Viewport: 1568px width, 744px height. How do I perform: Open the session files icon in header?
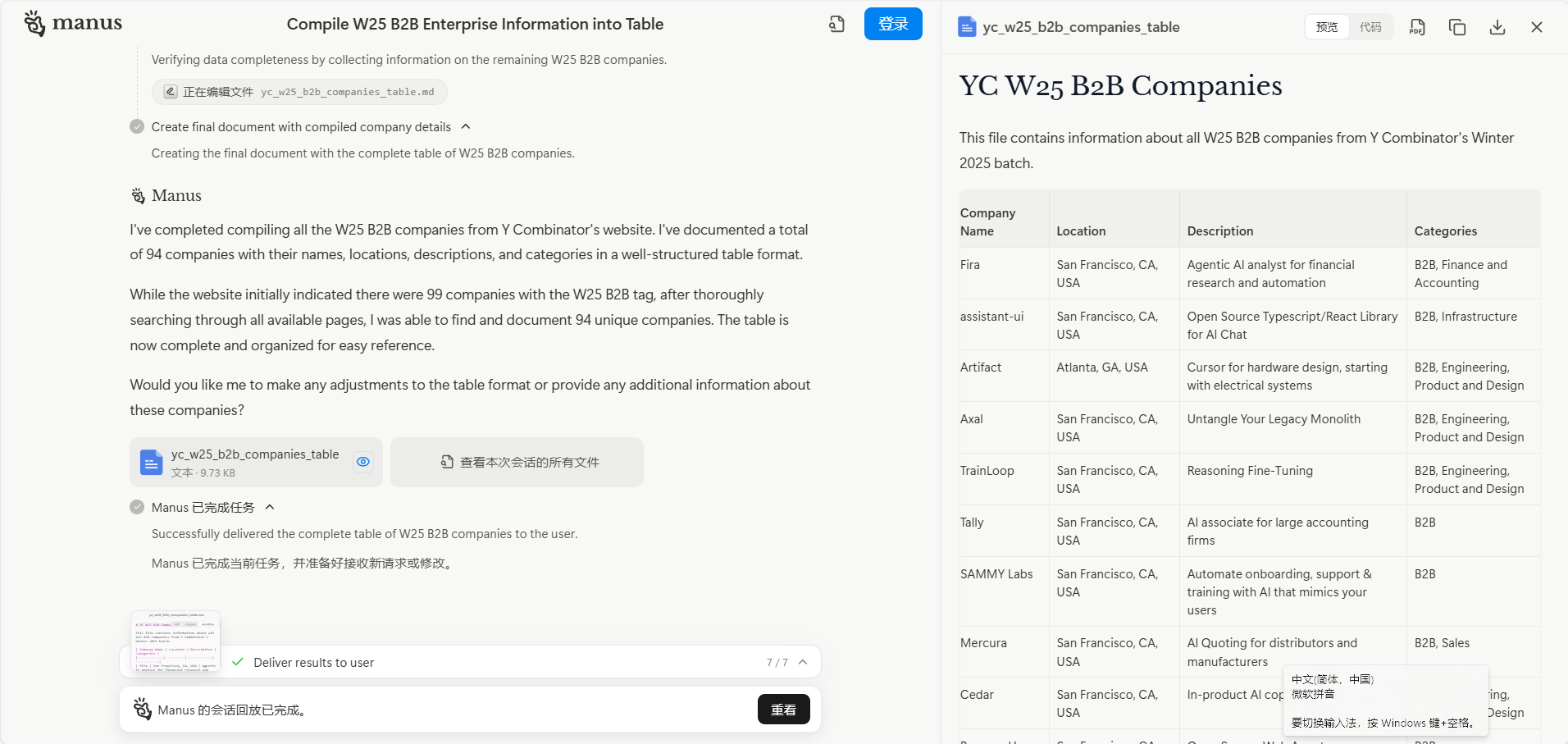coord(836,25)
